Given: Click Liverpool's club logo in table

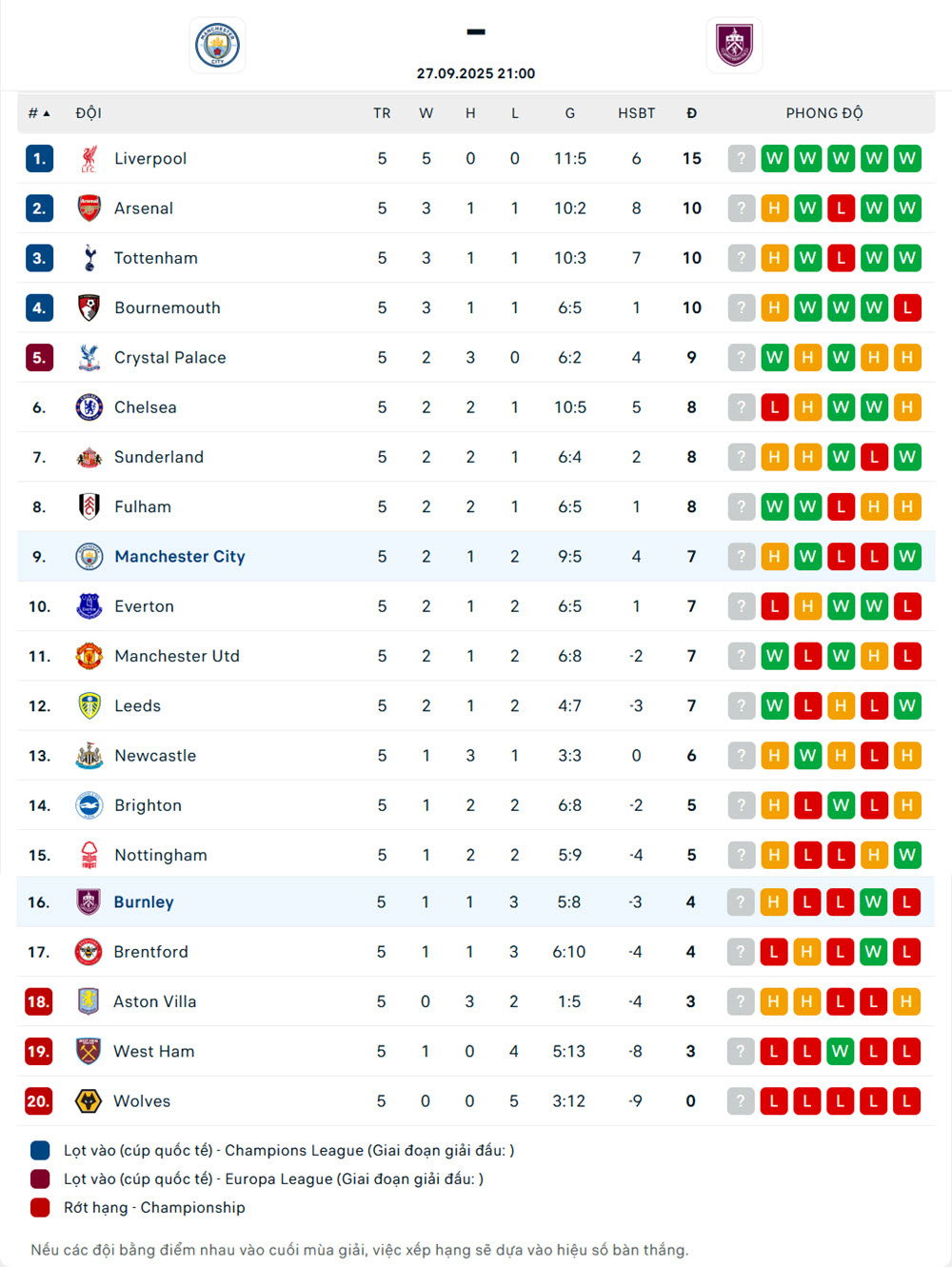Looking at the screenshot, I should pyautogui.click(x=89, y=159).
